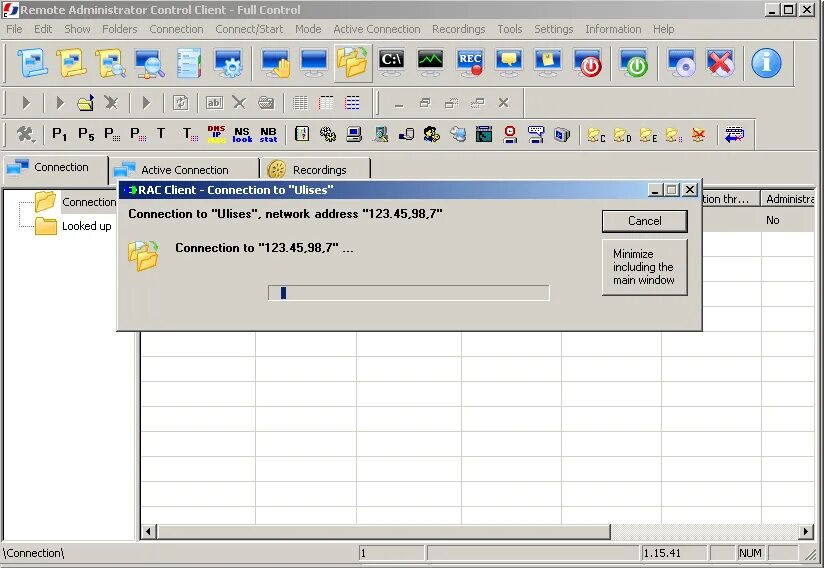Run the NS look tool
This screenshot has height=568, width=824.
[x=242, y=135]
